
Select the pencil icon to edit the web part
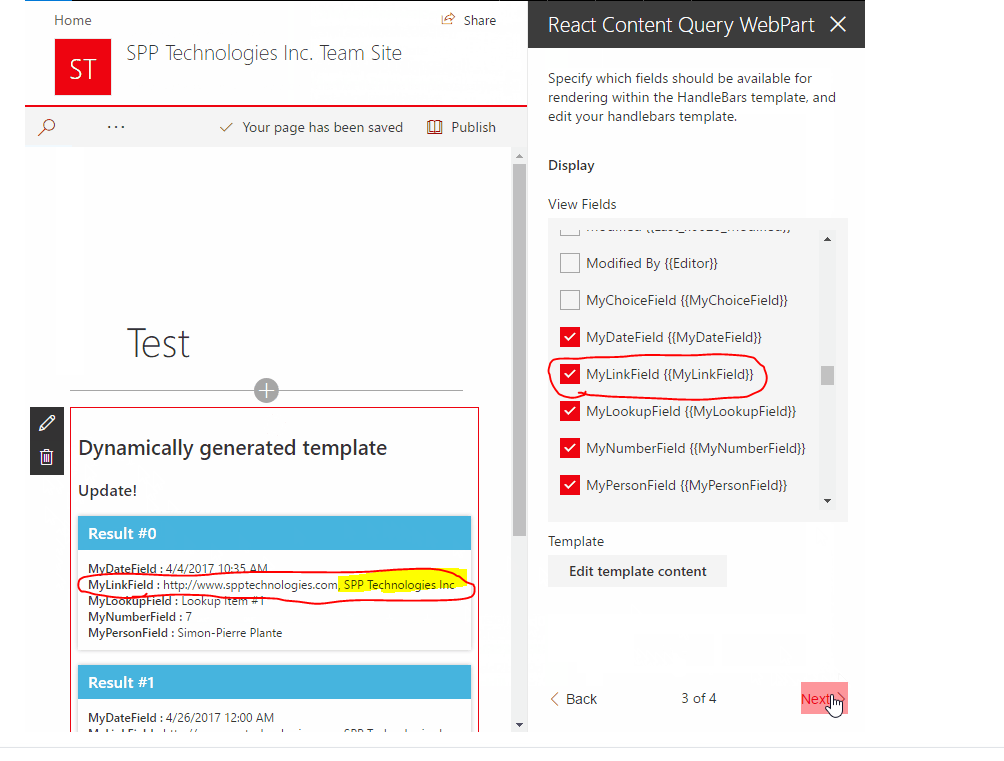point(46,423)
